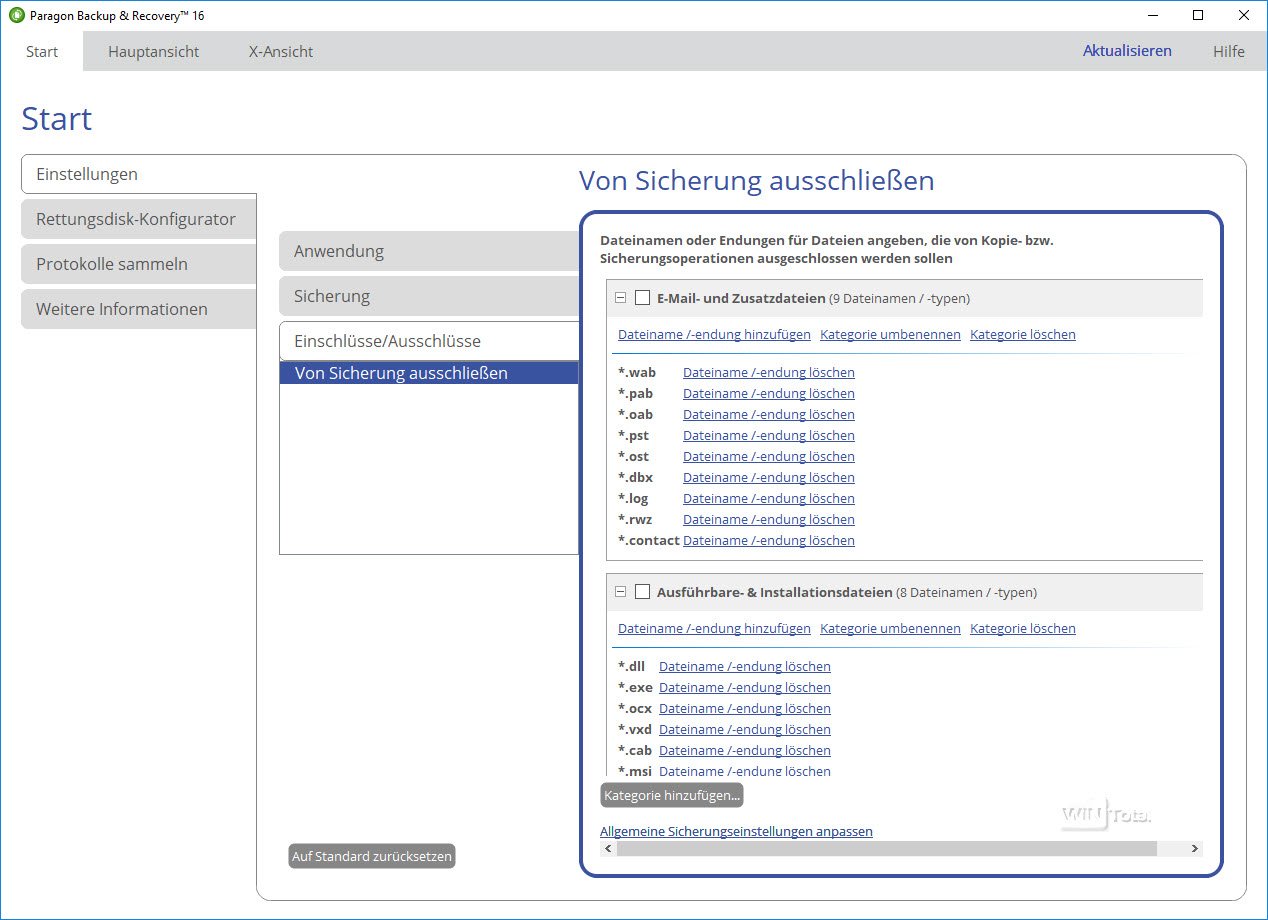
Task: Click the horizontal scrollbar right arrow
Action: point(1194,849)
